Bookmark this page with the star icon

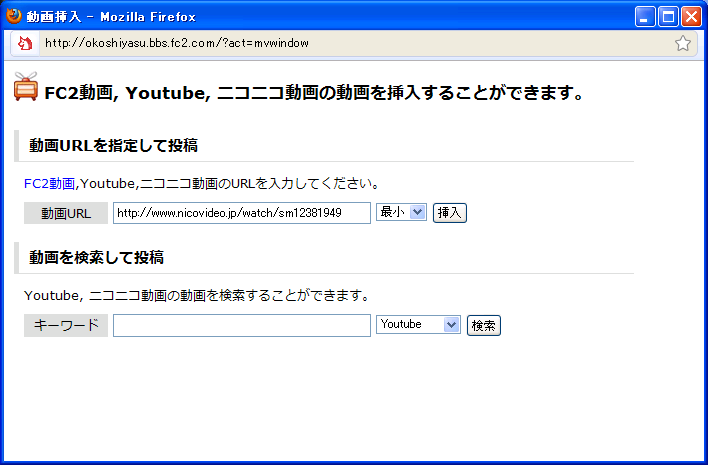point(683,44)
